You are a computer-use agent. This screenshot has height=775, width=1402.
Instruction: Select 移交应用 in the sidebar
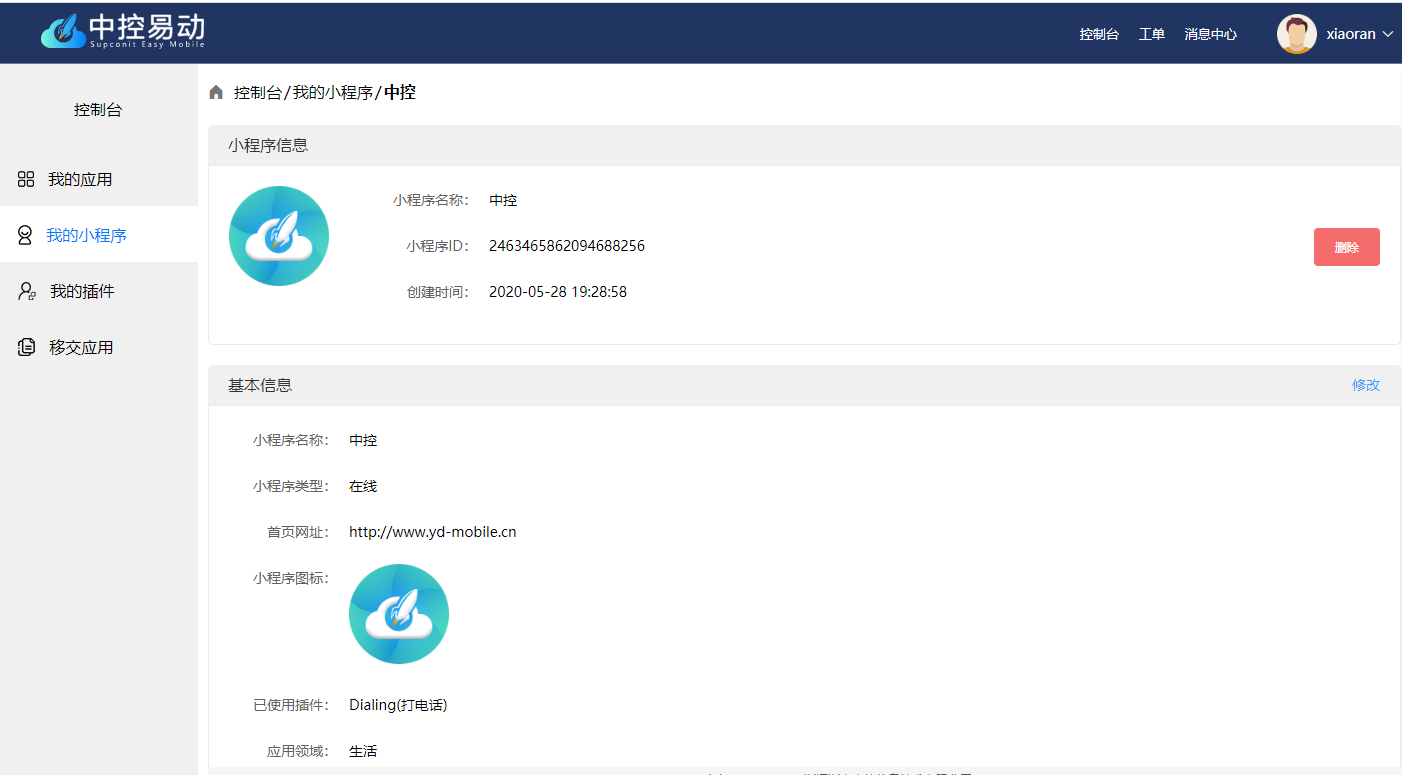click(99, 347)
